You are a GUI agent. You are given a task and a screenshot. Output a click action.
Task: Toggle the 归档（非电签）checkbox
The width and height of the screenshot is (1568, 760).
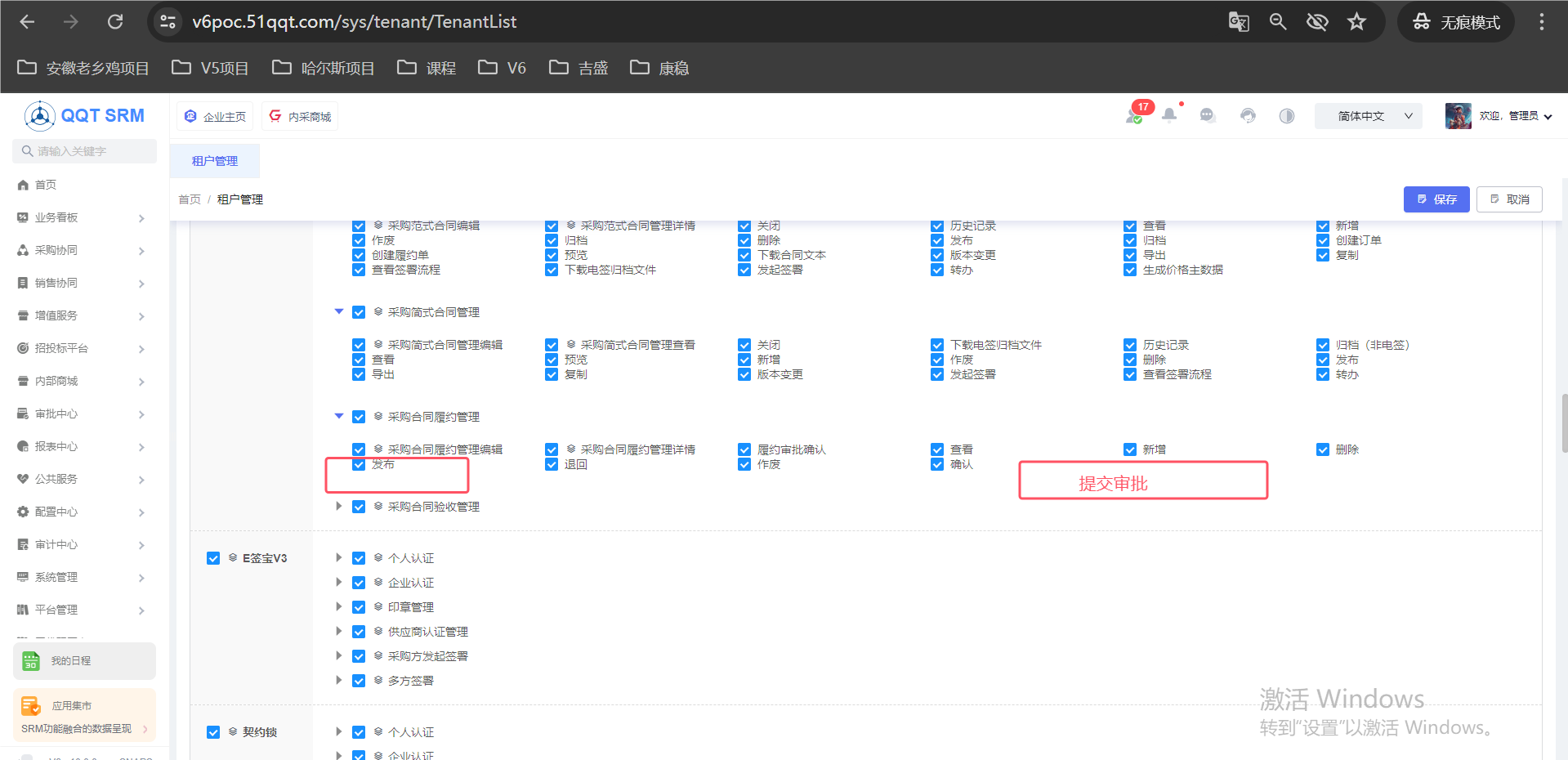coord(1323,345)
